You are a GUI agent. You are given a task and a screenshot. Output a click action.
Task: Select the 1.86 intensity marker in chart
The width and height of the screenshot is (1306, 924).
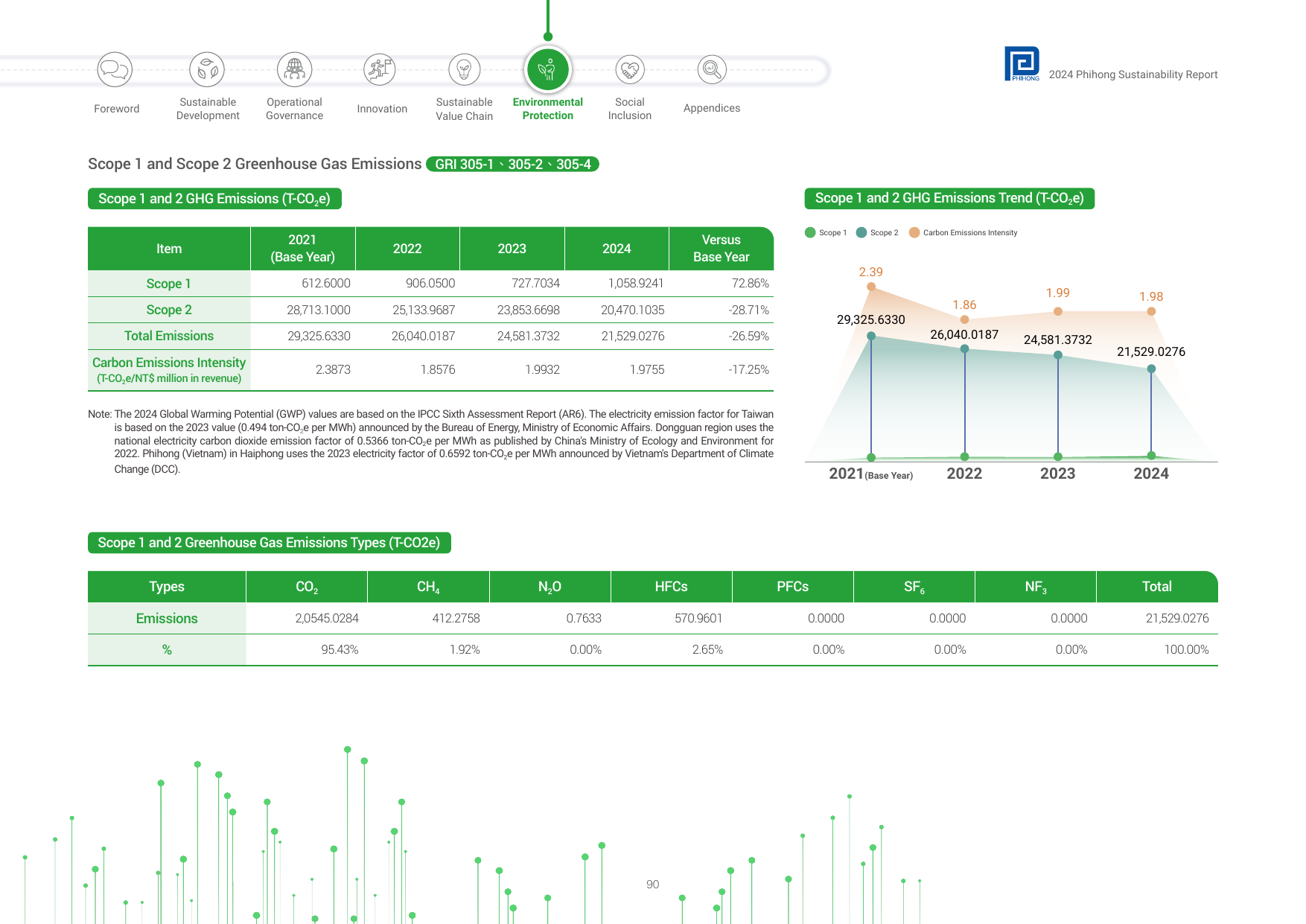[x=964, y=319]
